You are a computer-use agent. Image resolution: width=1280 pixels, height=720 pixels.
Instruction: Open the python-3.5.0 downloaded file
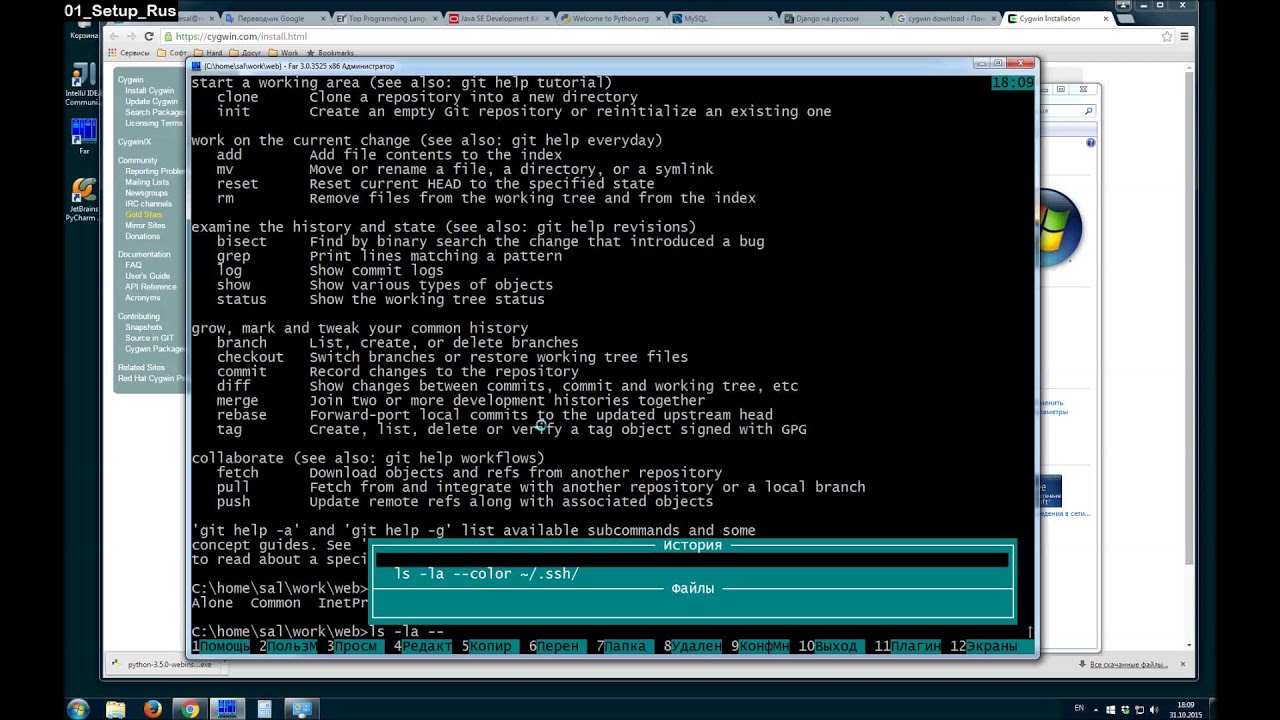click(x=162, y=664)
